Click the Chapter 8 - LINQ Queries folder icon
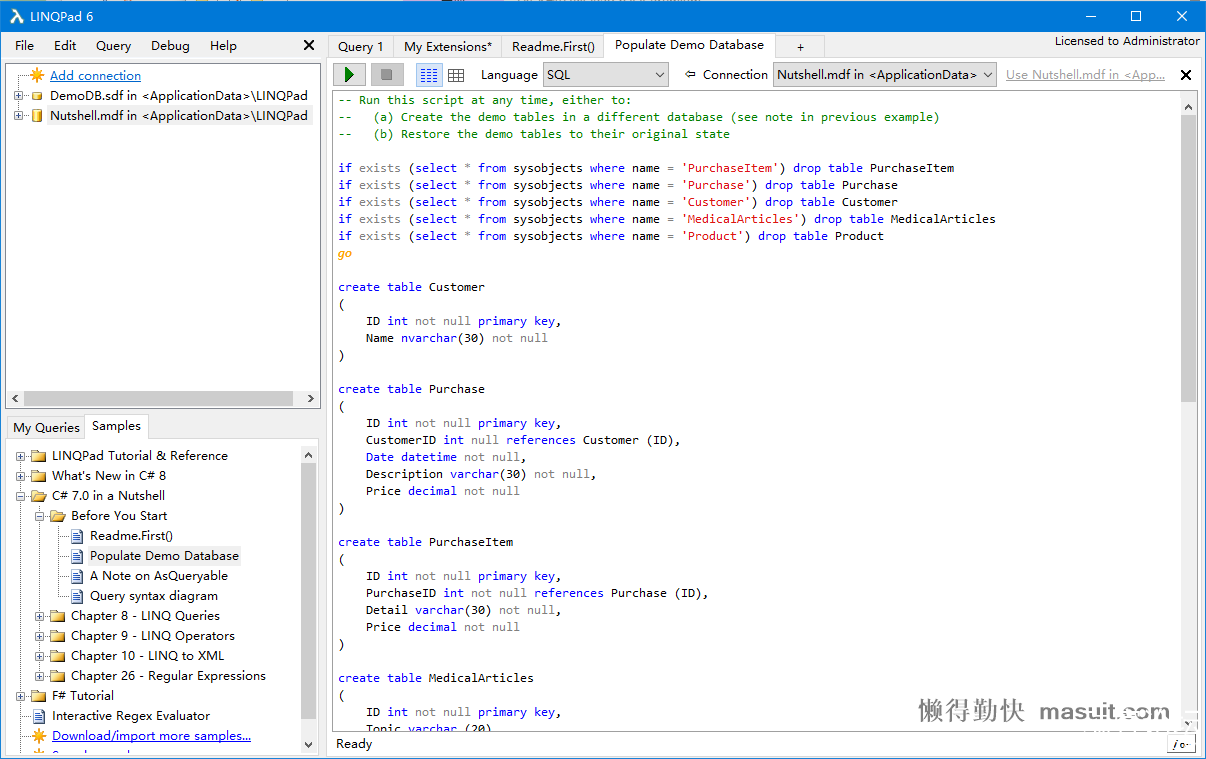 point(58,616)
